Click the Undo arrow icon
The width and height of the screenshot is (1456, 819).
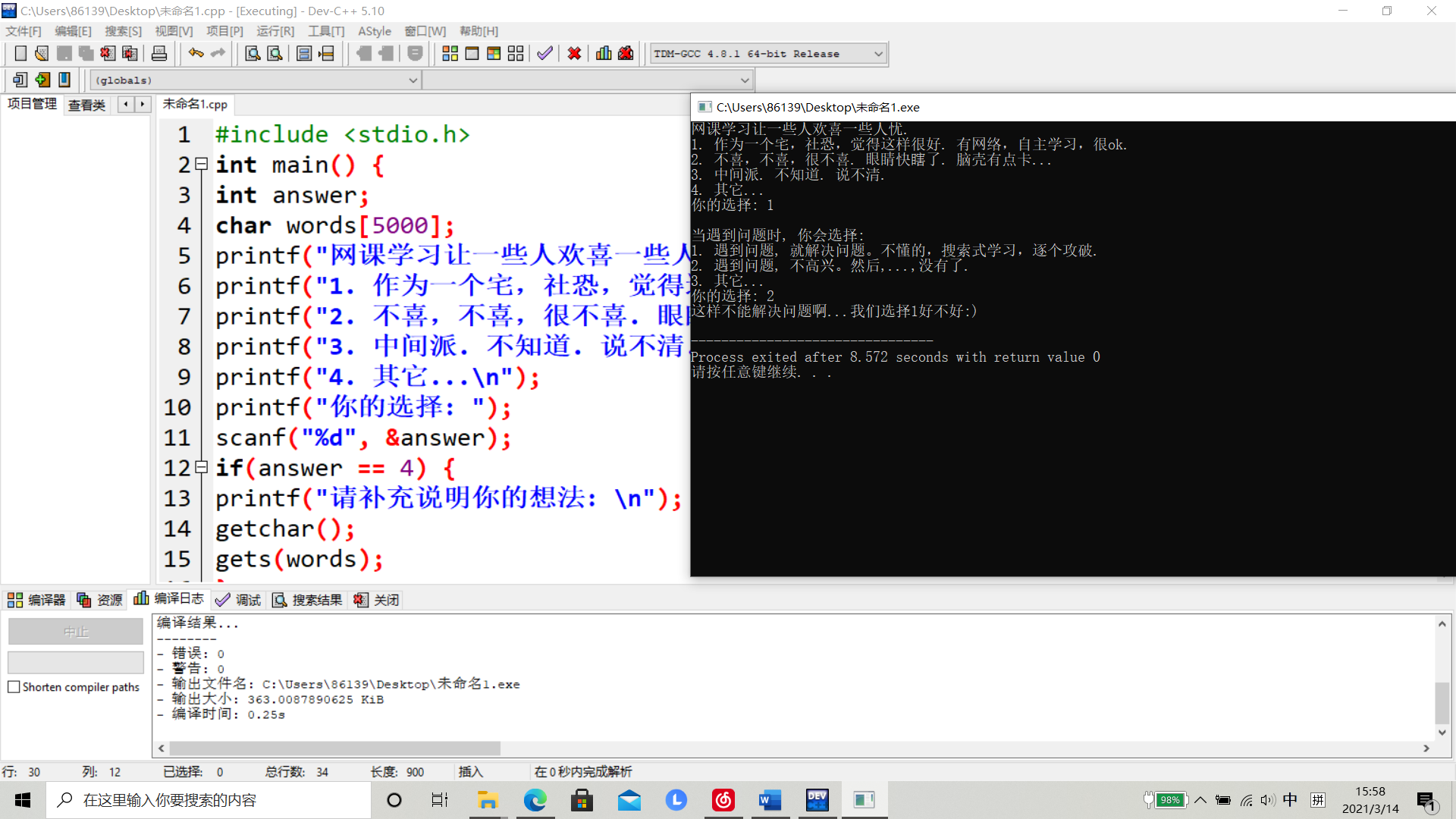coord(196,54)
